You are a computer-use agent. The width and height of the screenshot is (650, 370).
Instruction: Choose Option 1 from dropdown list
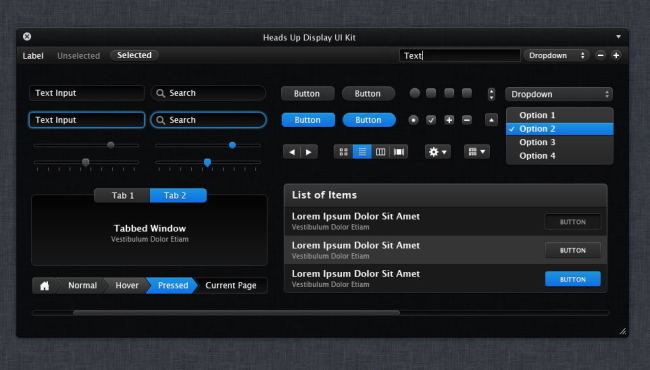point(560,115)
